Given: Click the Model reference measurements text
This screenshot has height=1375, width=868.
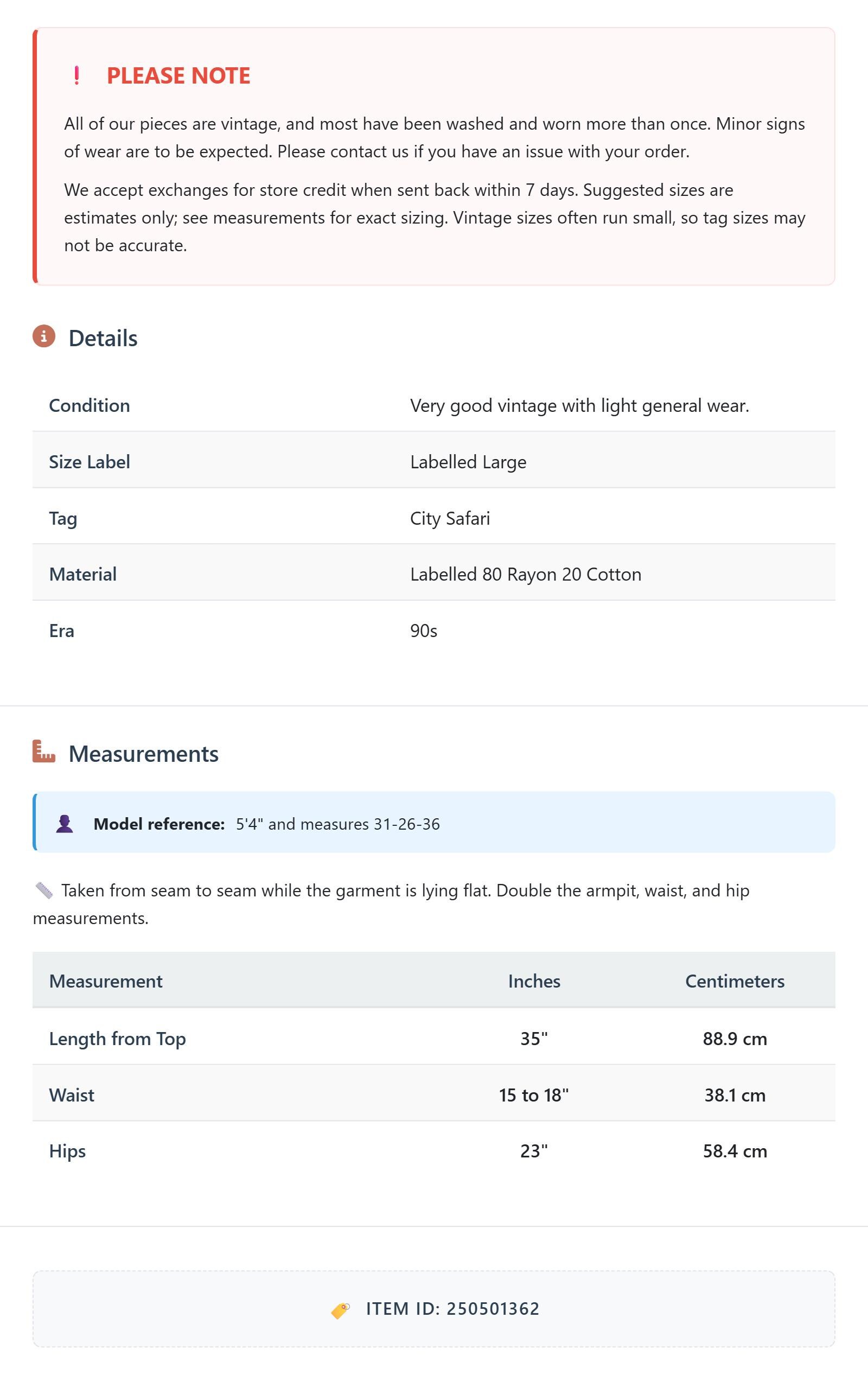Looking at the screenshot, I should 338,824.
